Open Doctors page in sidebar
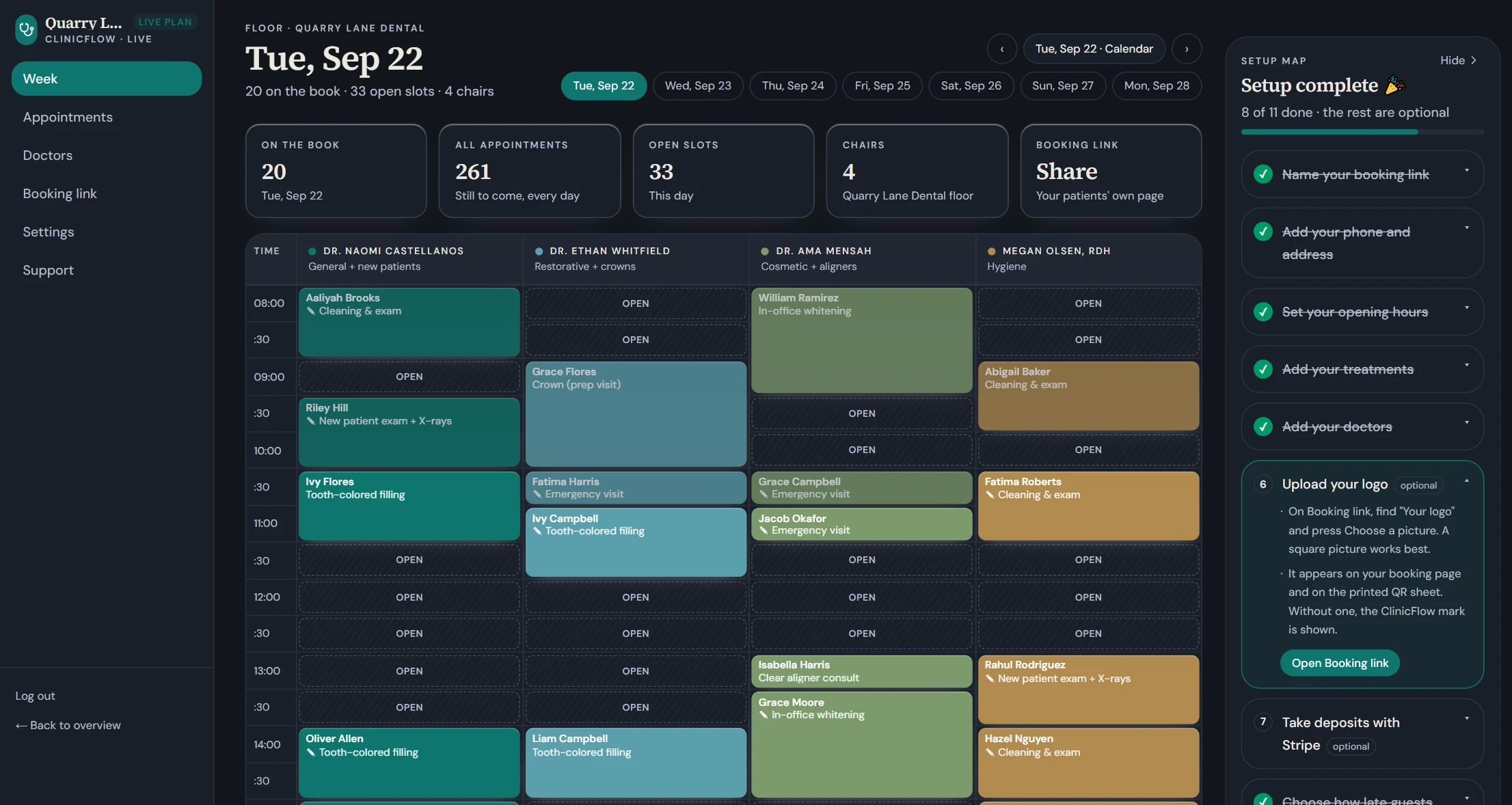 click(x=107, y=155)
